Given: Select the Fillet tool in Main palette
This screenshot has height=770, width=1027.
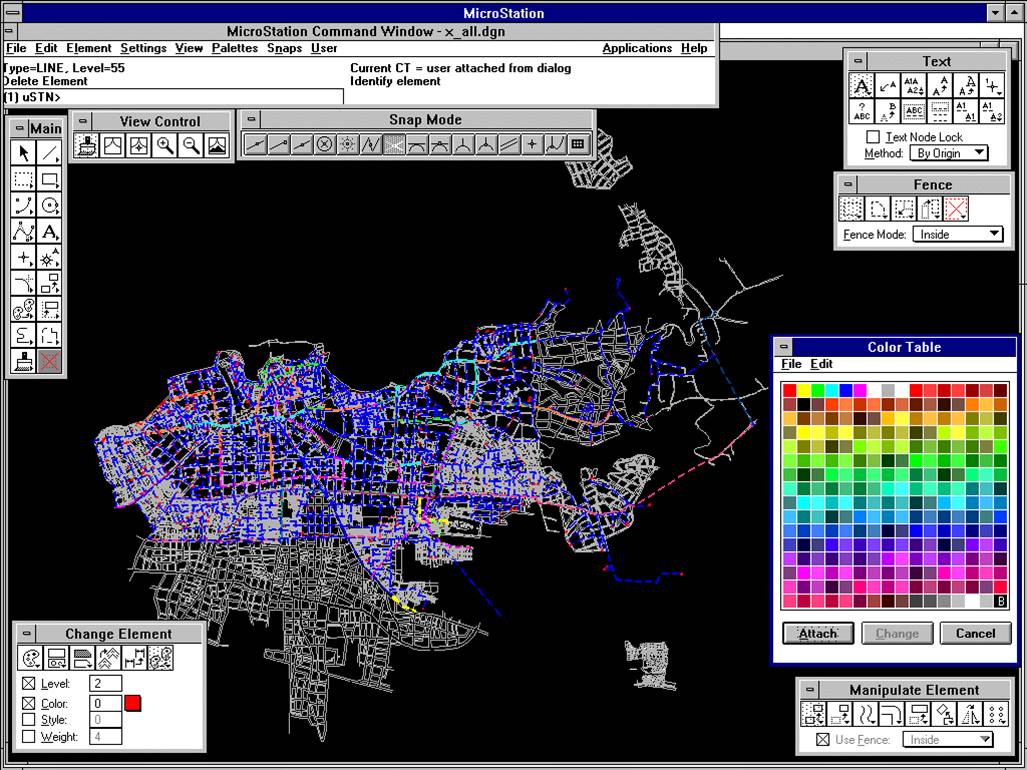Looking at the screenshot, I should 24,283.
